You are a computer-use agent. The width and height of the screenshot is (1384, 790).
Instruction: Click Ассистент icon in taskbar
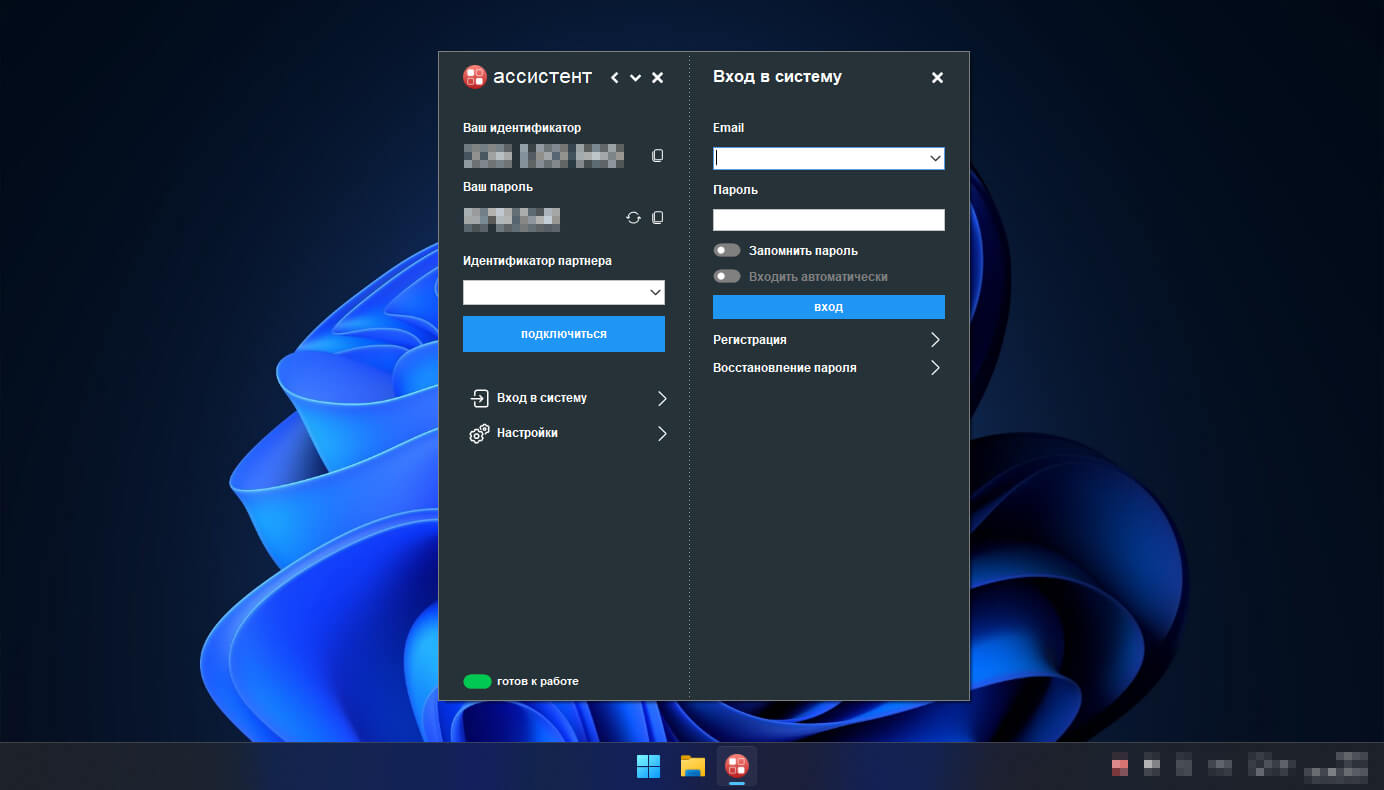[x=737, y=766]
